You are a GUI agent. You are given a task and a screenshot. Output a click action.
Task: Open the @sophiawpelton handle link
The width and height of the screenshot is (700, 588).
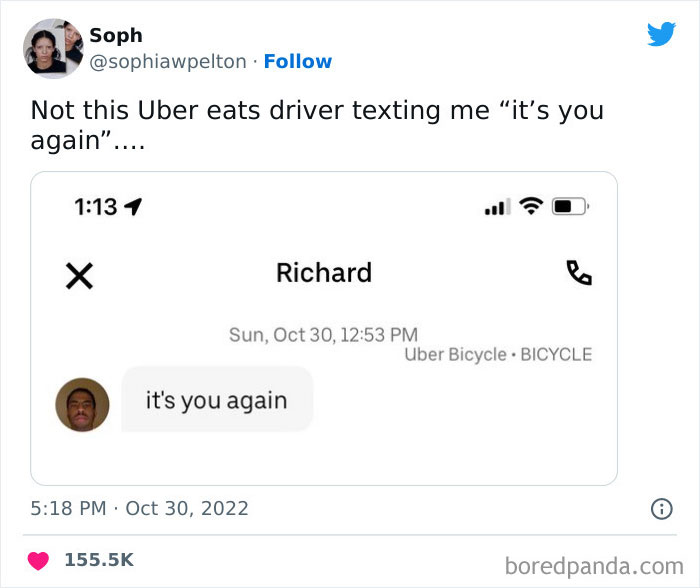click(x=168, y=62)
